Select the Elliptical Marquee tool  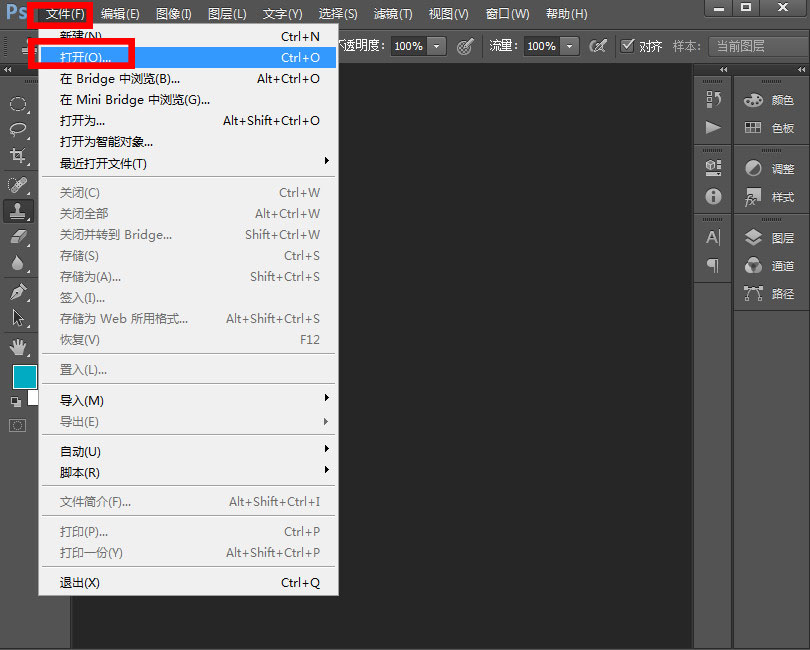pos(18,104)
